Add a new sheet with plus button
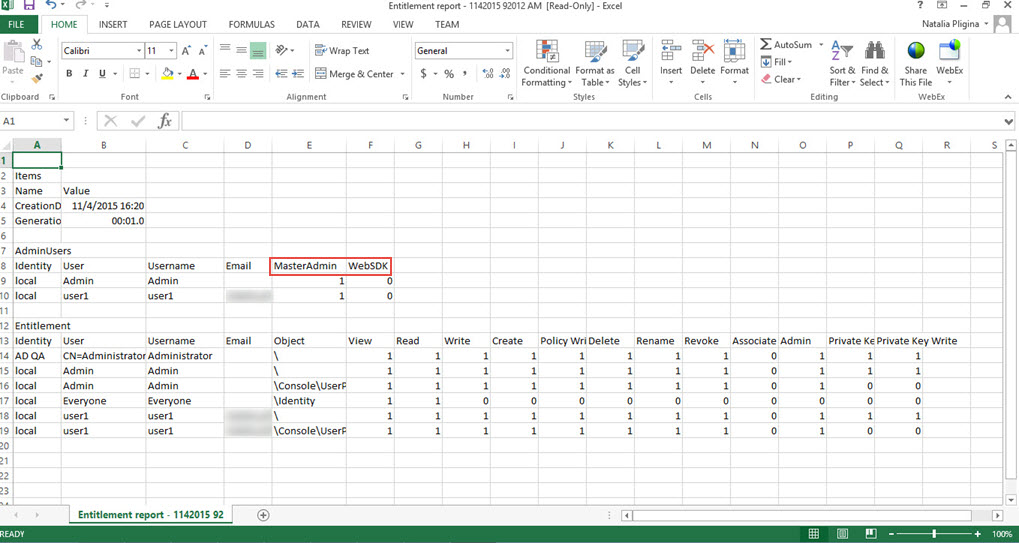 pyautogui.click(x=263, y=515)
